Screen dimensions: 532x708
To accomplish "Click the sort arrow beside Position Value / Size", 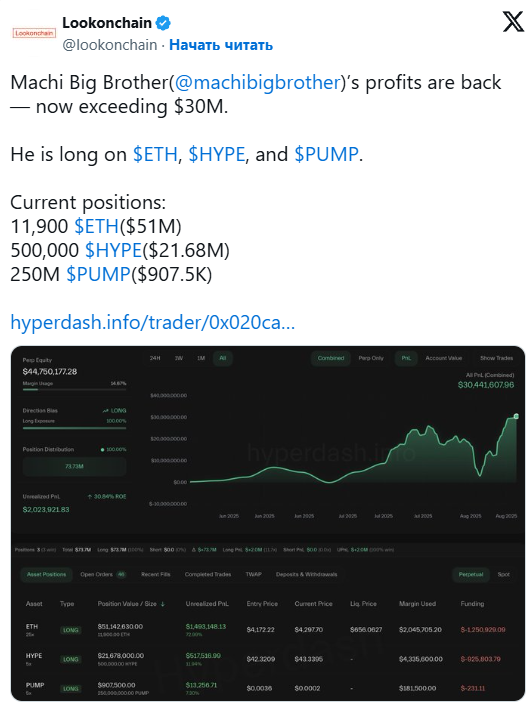I will point(163,604).
